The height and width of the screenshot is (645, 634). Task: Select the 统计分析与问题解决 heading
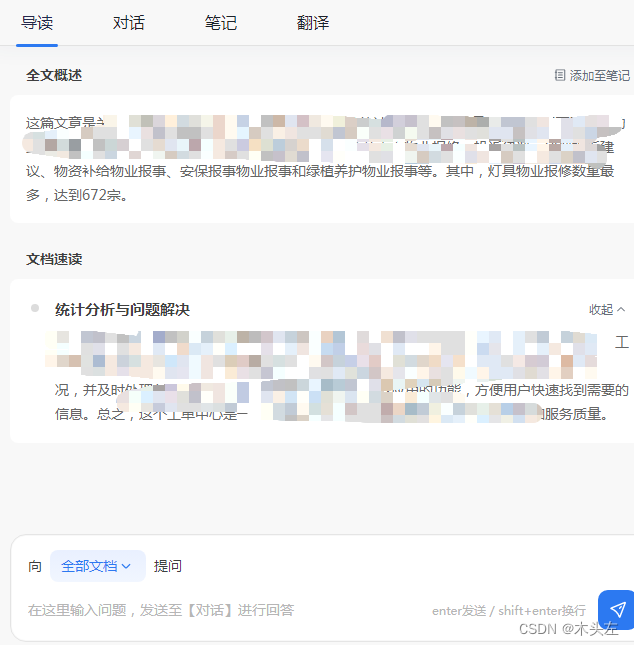(x=122, y=309)
